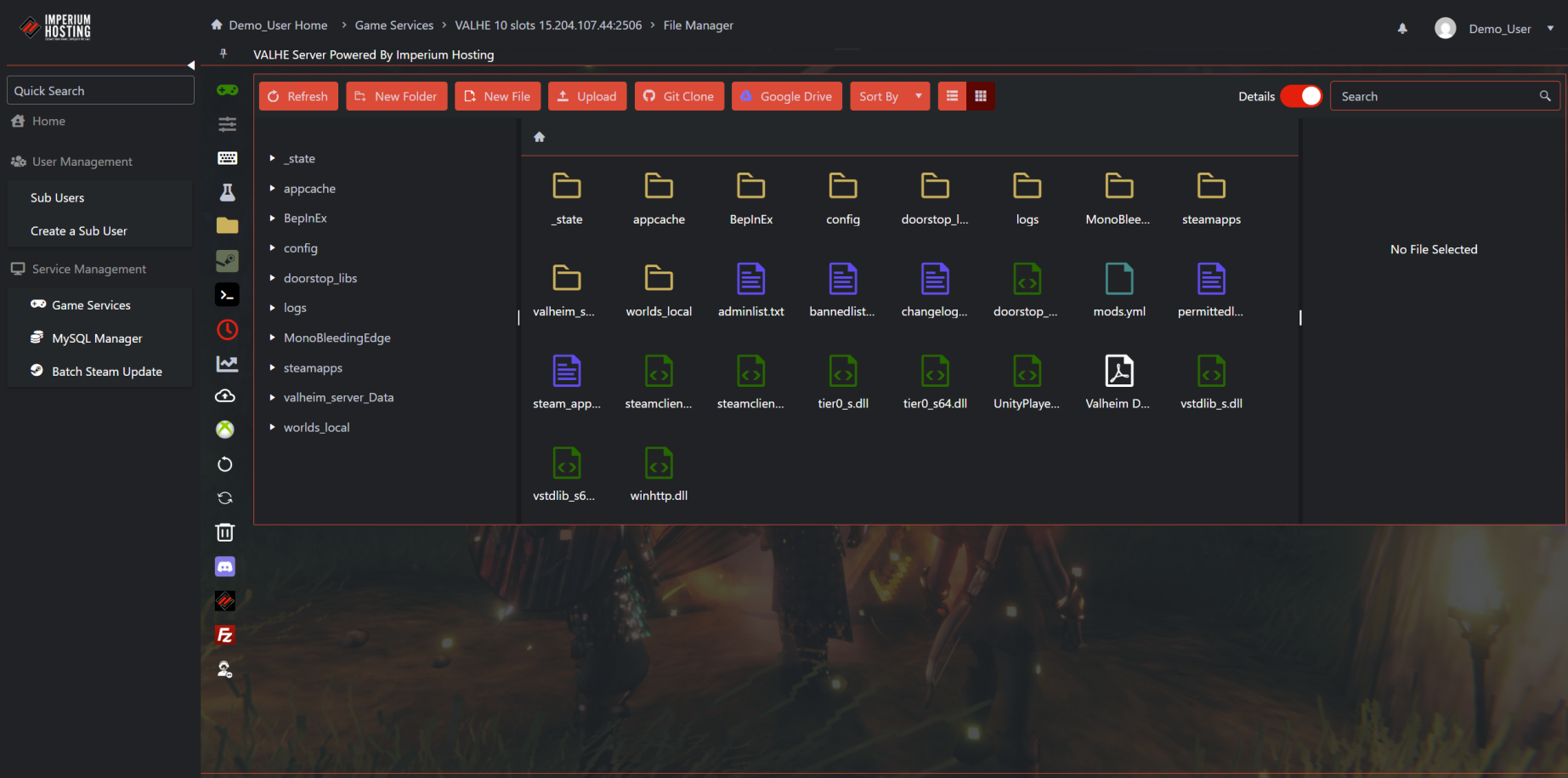The width and height of the screenshot is (1568, 778).
Task: Click the user with key icon
Action: point(225,670)
